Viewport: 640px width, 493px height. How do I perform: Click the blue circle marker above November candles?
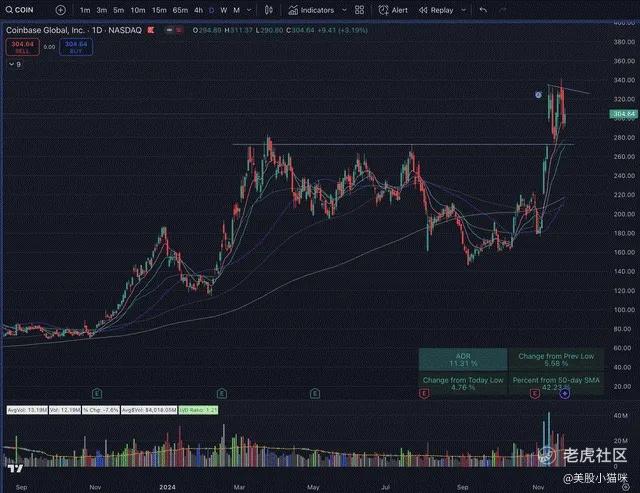pos(538,95)
